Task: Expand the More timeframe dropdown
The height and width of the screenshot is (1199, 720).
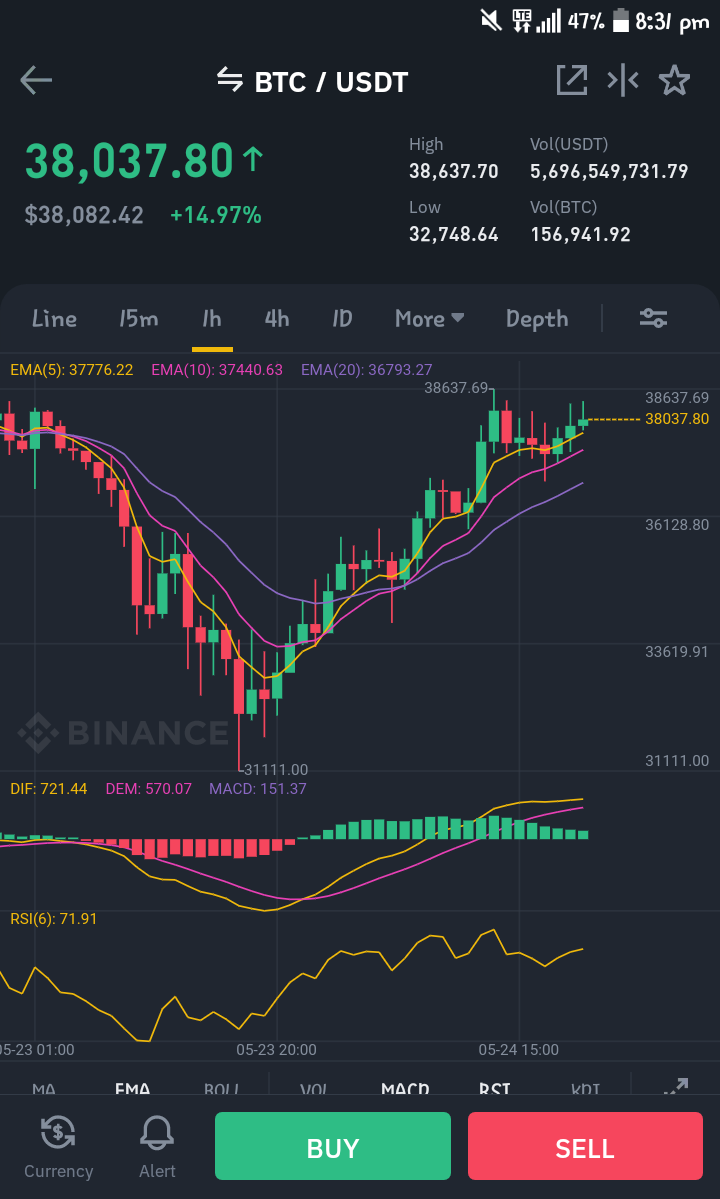Action: click(430, 318)
